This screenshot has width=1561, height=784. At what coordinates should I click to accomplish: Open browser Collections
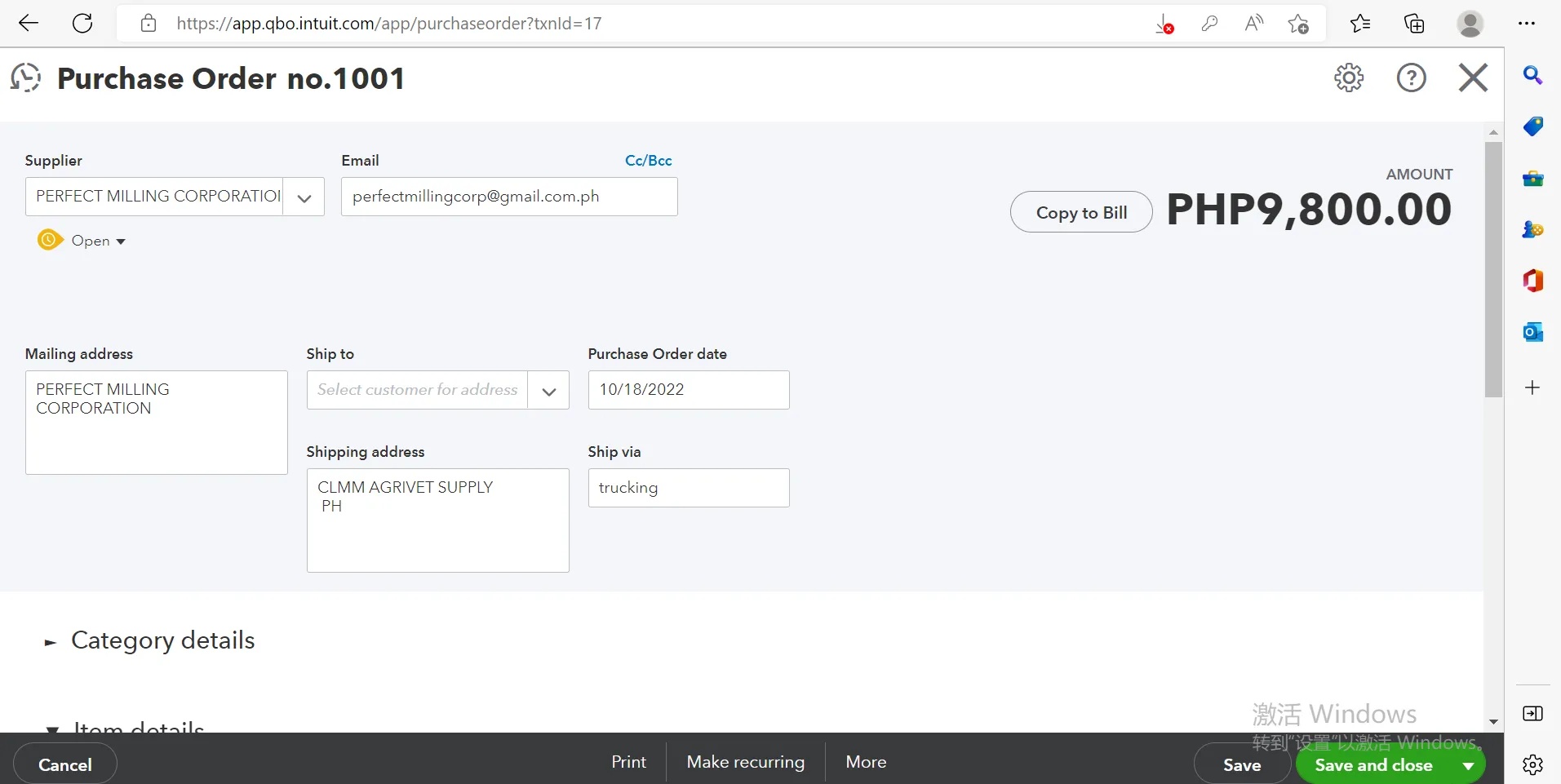pyautogui.click(x=1414, y=23)
